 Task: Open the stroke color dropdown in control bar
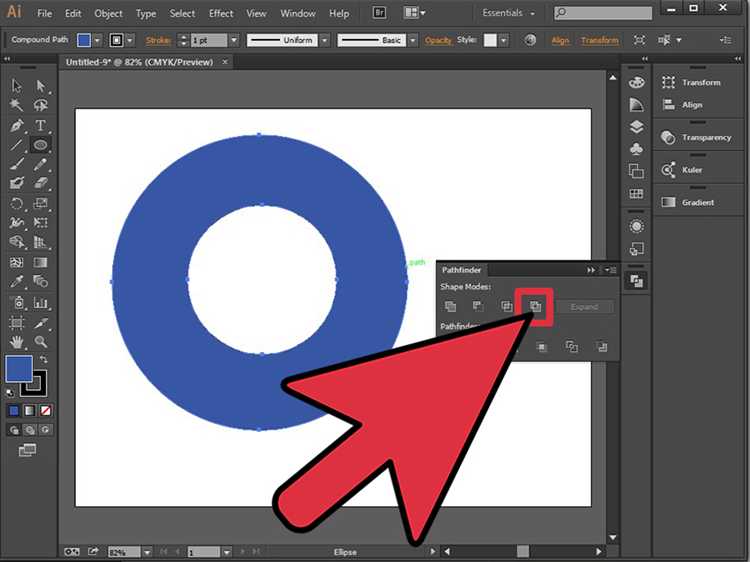130,40
